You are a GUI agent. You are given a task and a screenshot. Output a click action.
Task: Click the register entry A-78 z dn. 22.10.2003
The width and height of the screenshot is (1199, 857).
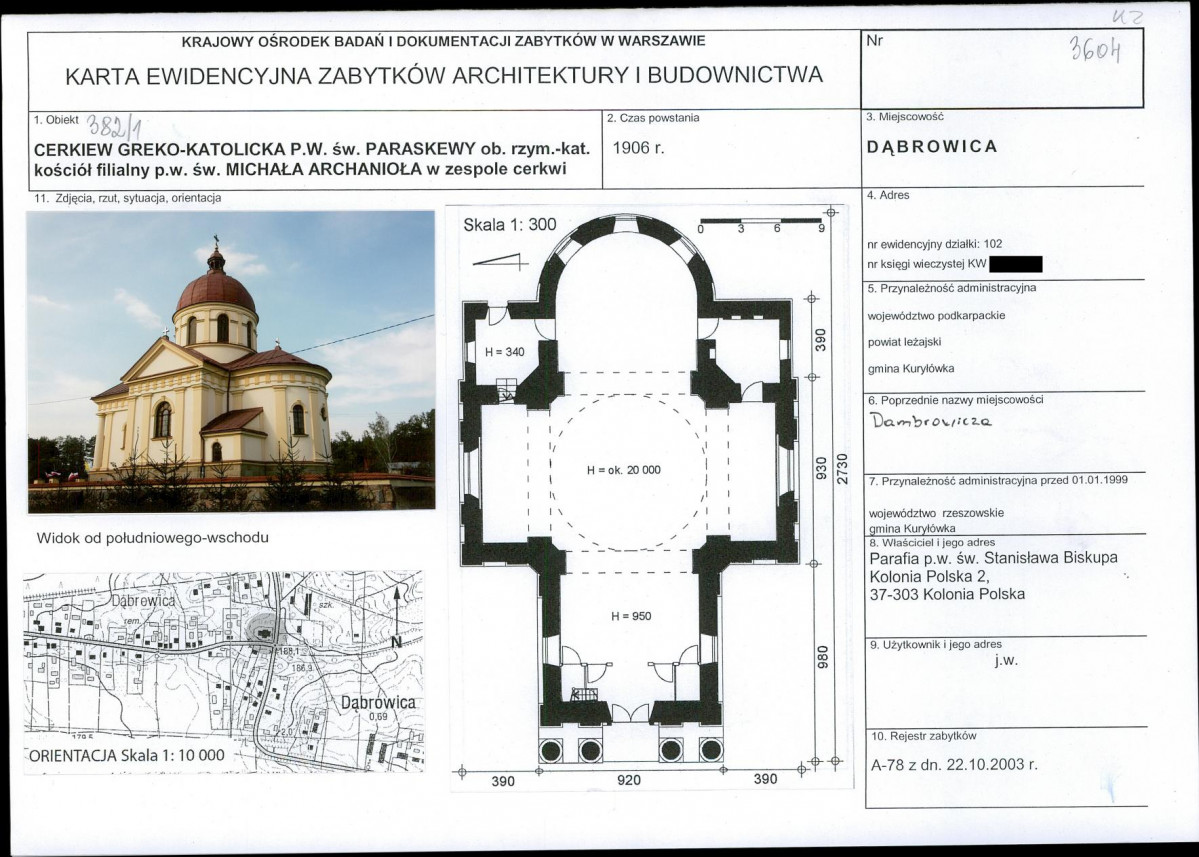click(954, 764)
